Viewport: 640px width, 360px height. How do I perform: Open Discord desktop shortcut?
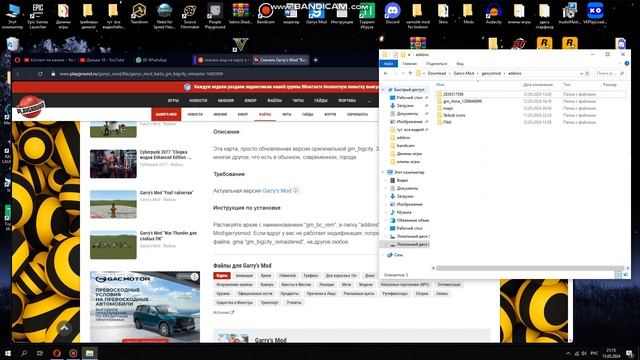(392, 14)
